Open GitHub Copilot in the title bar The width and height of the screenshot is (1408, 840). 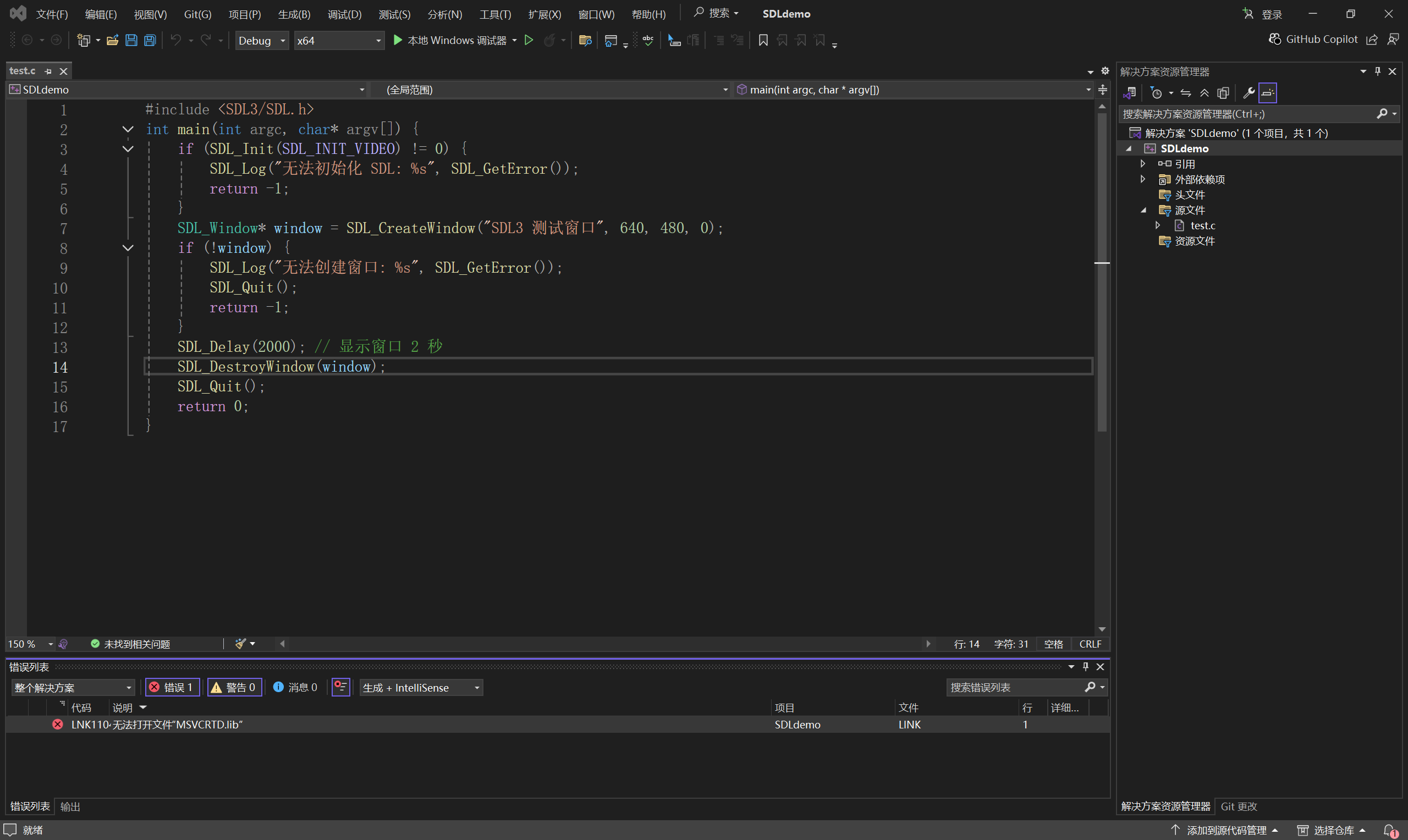pyautogui.click(x=1313, y=39)
